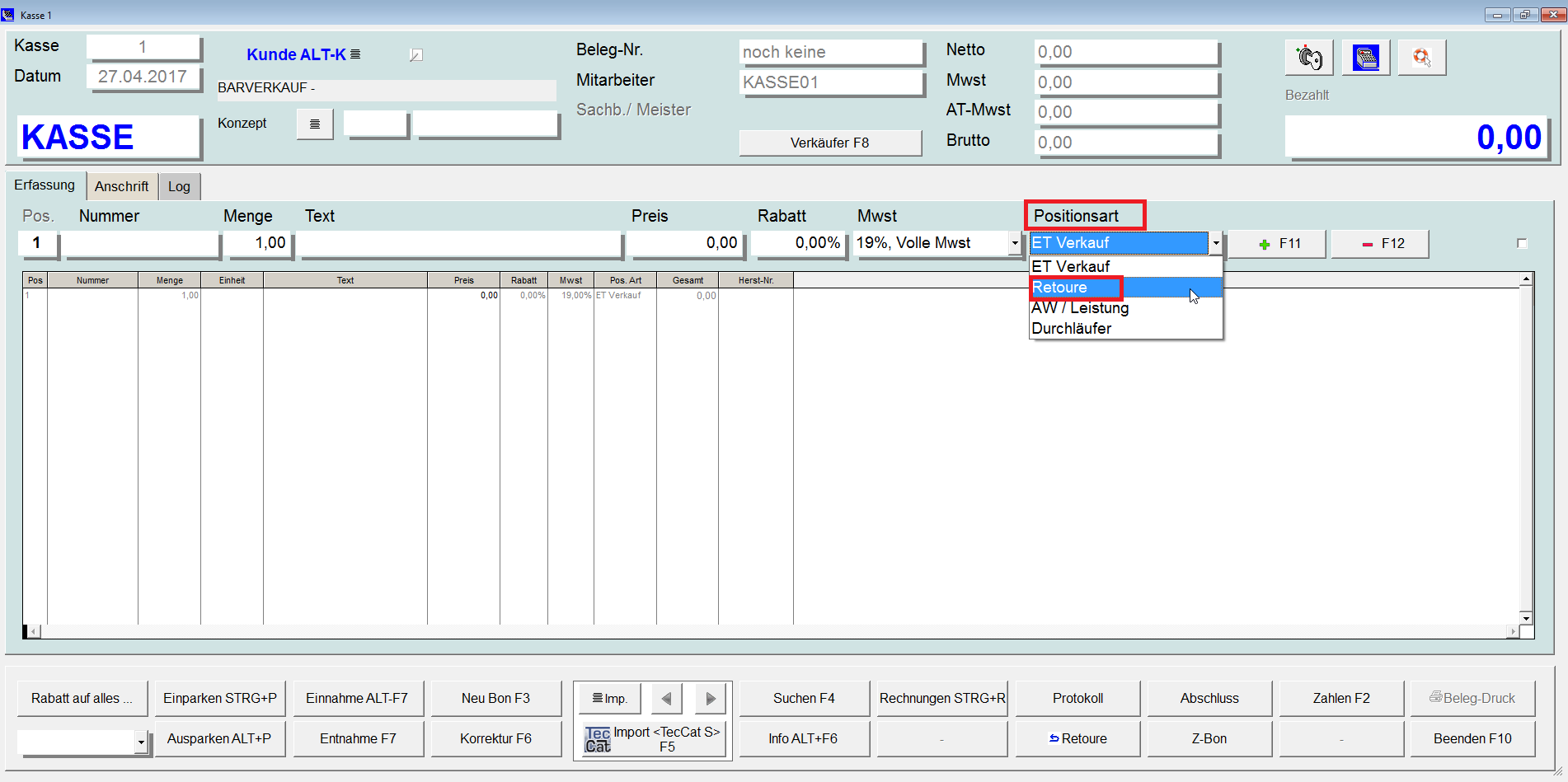Viewport: 1568px width, 782px height.
Task: Click the Kunde ALT-K link
Action: click(x=296, y=54)
